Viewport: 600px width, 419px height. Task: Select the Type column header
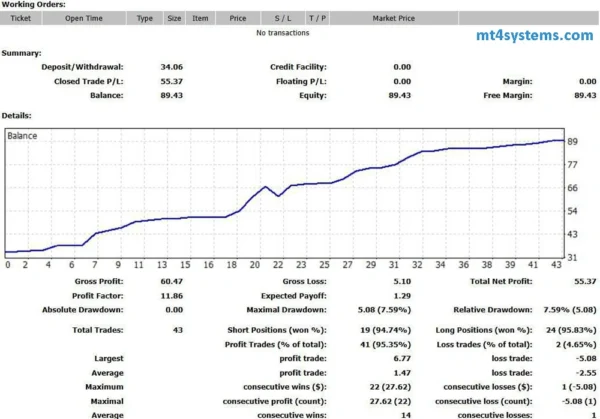[x=145, y=18]
